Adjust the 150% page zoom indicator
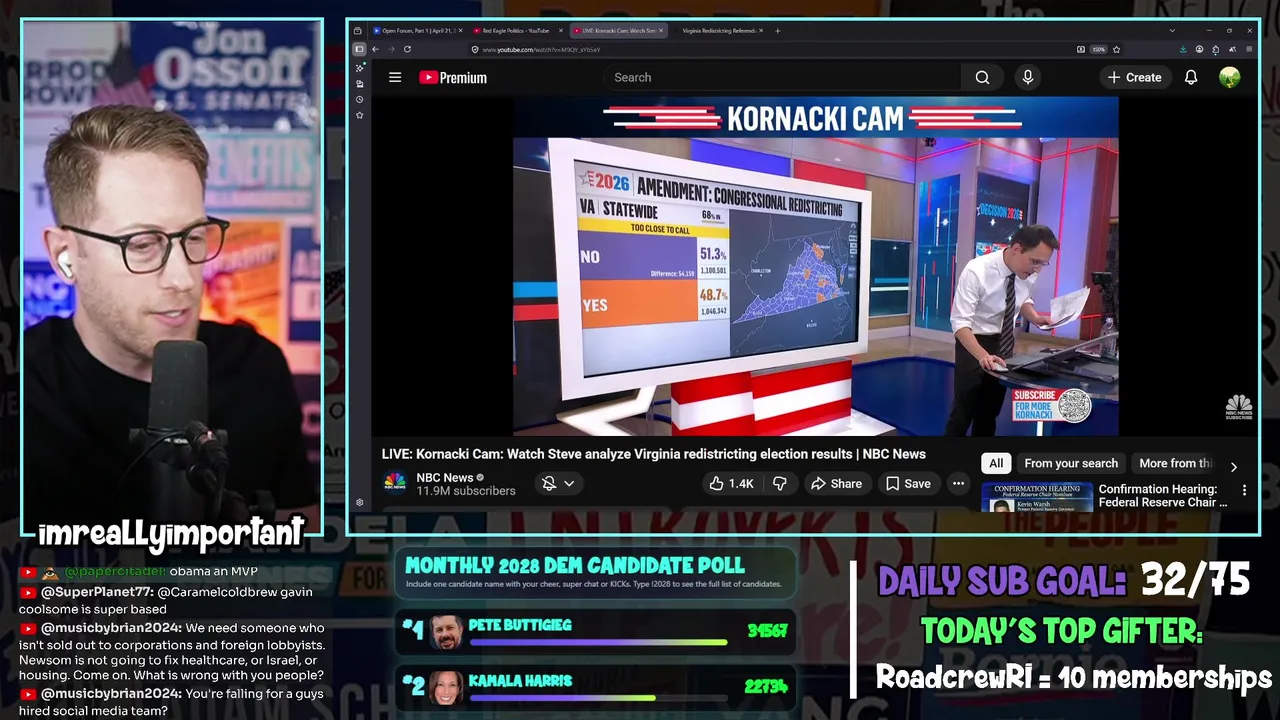1280x720 pixels. pos(1098,49)
